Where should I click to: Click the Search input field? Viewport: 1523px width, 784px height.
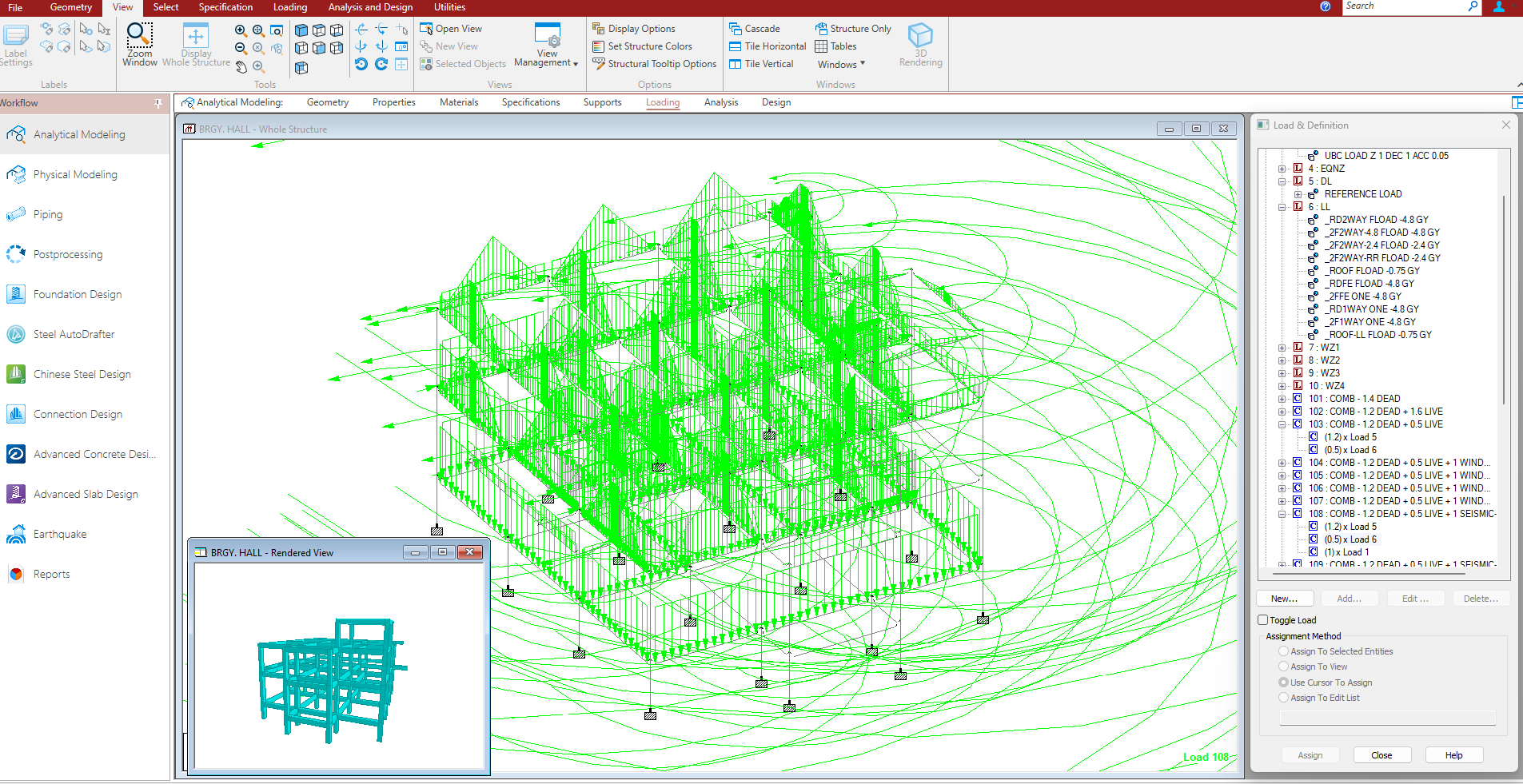(x=1404, y=6)
